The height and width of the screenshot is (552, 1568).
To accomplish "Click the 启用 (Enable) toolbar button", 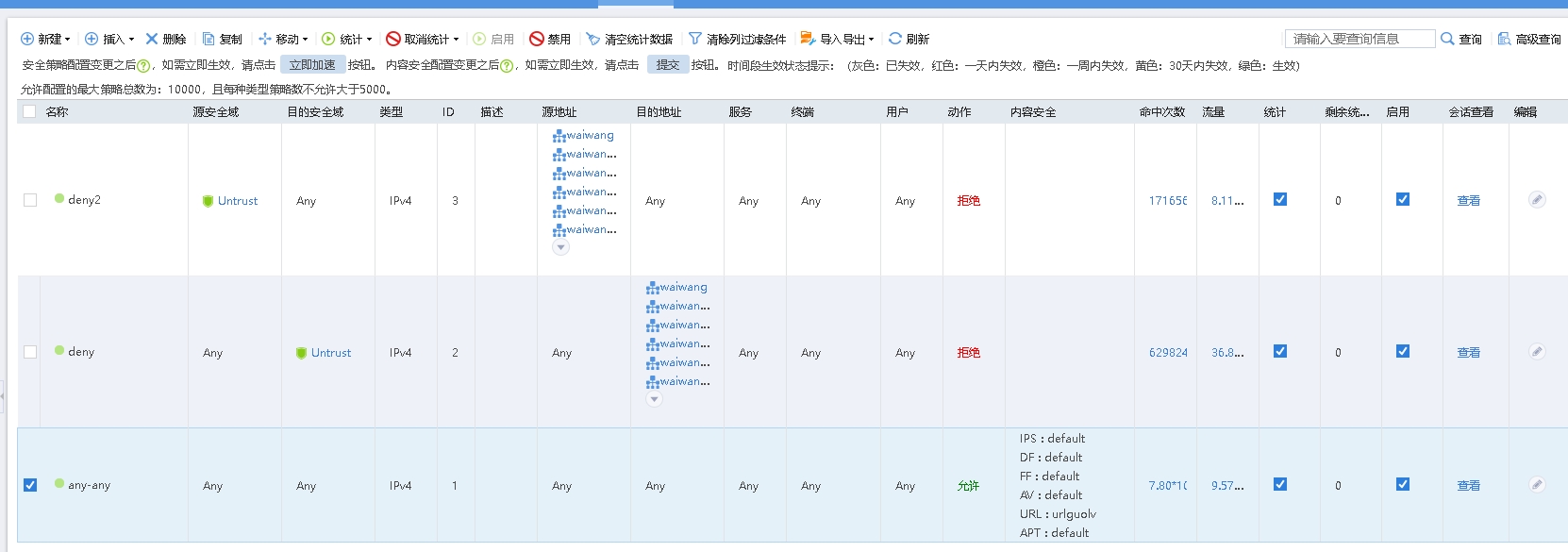I will point(493,39).
